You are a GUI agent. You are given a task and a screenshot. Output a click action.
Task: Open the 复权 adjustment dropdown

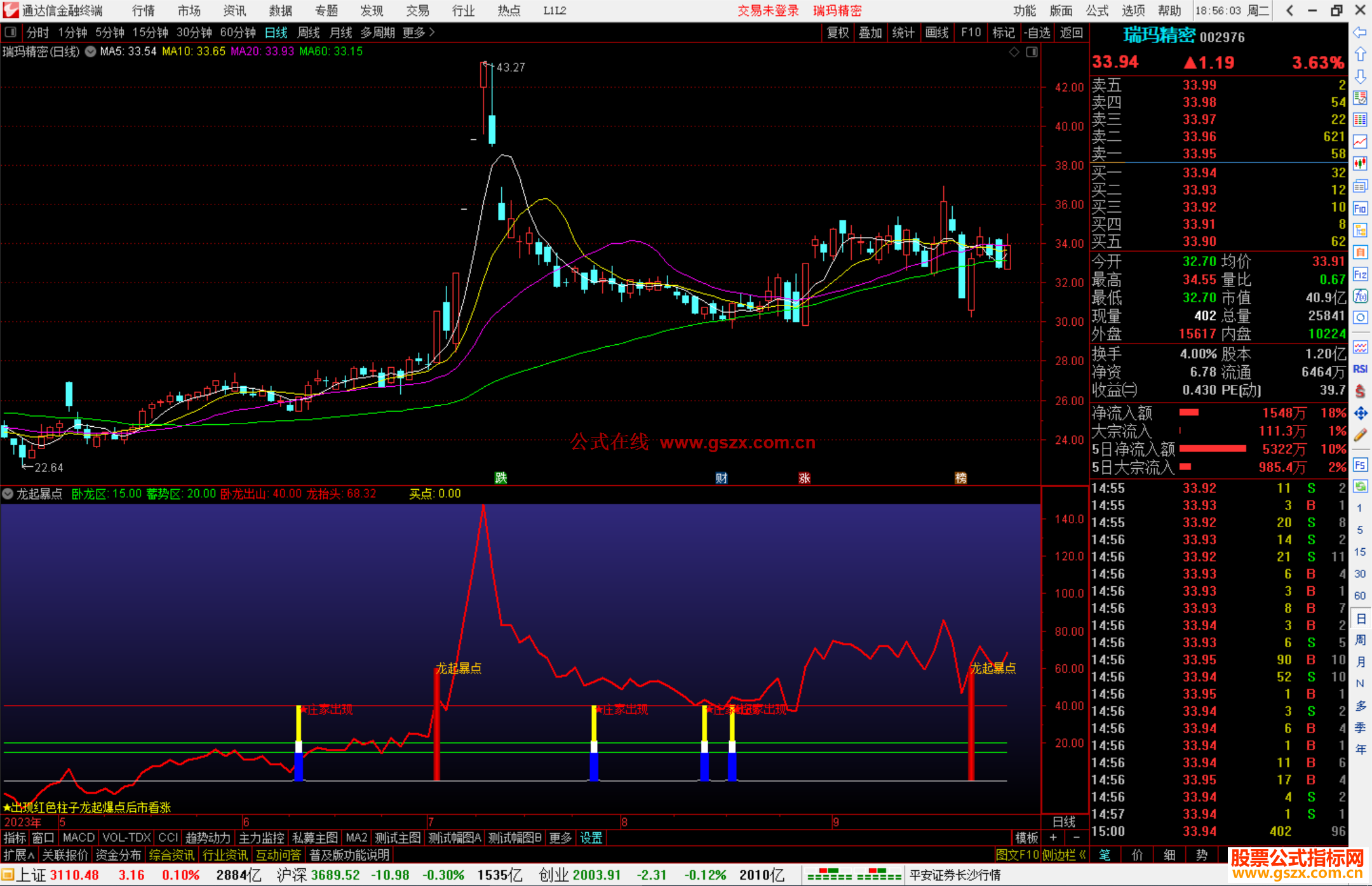click(838, 32)
